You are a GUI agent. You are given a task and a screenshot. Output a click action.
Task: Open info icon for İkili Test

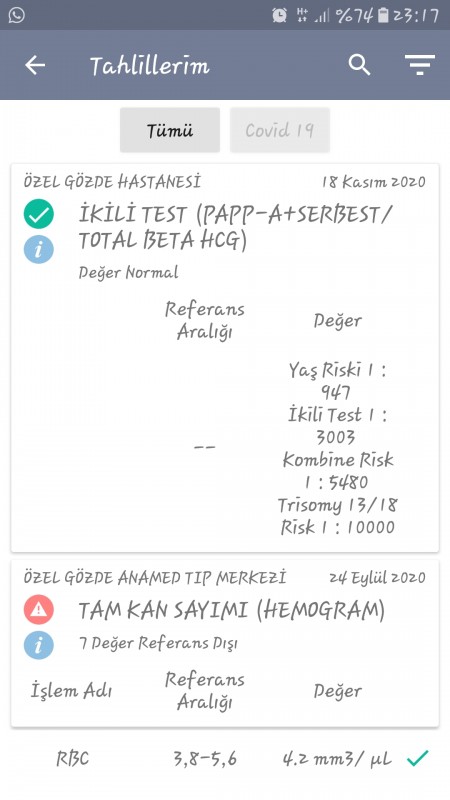[x=39, y=250]
